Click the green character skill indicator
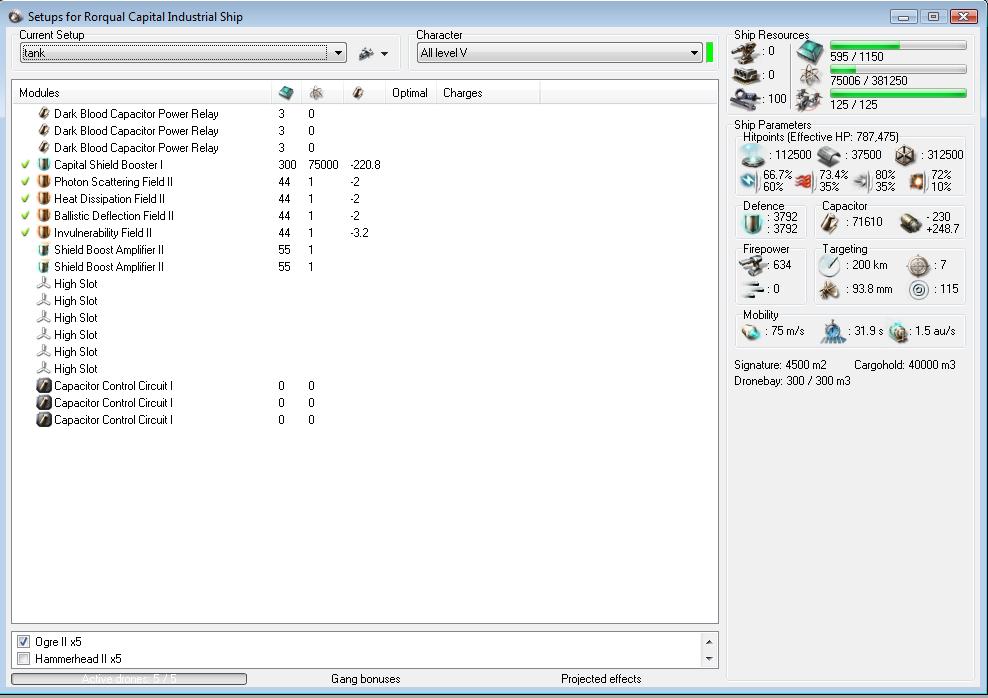Image resolution: width=988 pixels, height=698 pixels. point(709,52)
